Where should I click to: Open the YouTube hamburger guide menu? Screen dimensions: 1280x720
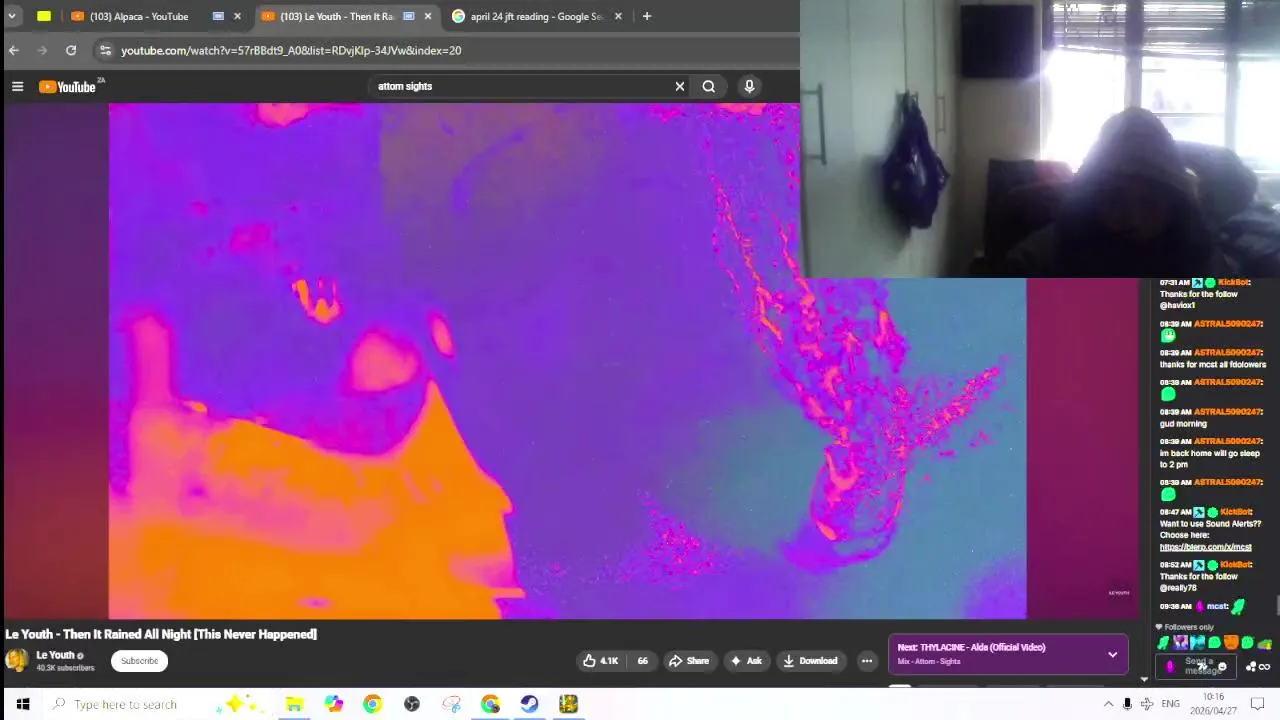pyautogui.click(x=17, y=87)
